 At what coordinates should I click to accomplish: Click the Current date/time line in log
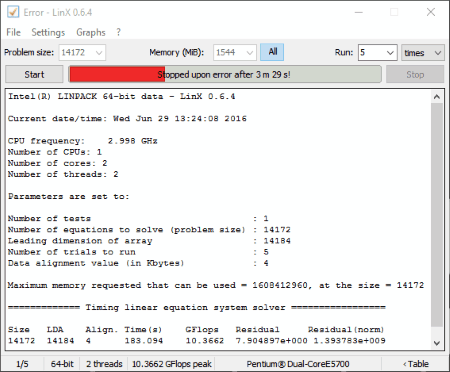[127, 119]
